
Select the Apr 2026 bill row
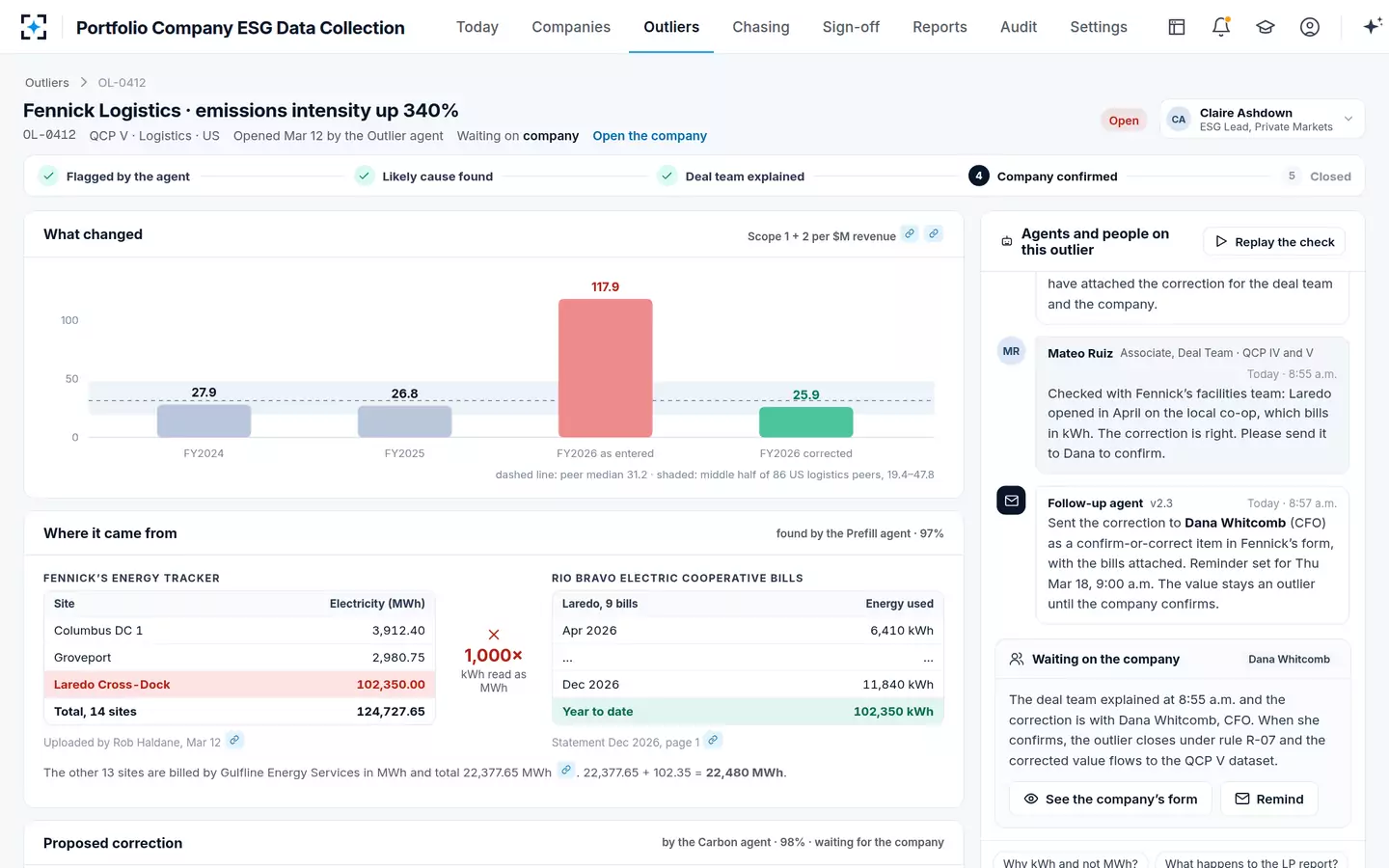tap(748, 631)
